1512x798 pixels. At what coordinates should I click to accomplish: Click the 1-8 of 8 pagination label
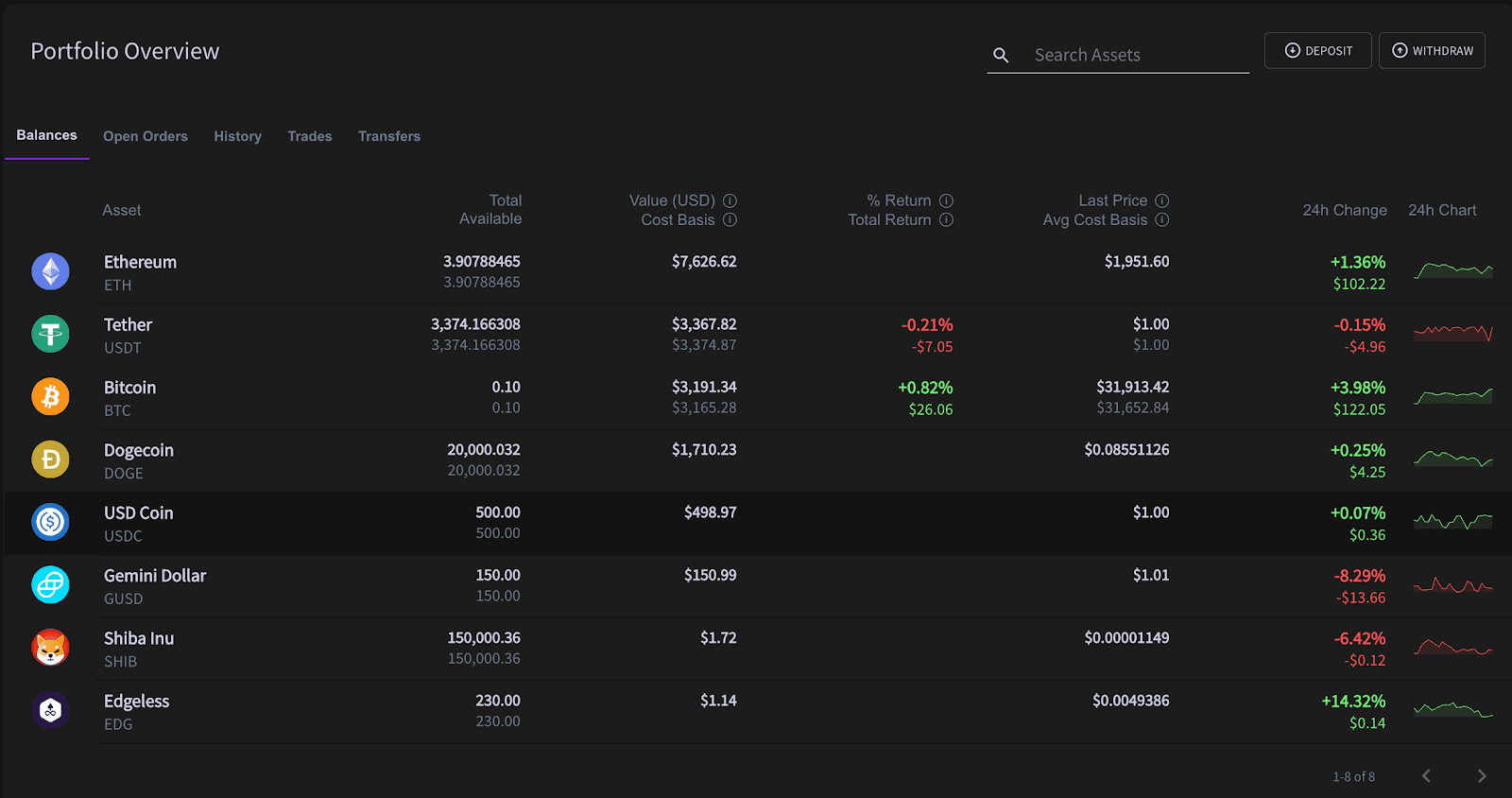(x=1353, y=776)
